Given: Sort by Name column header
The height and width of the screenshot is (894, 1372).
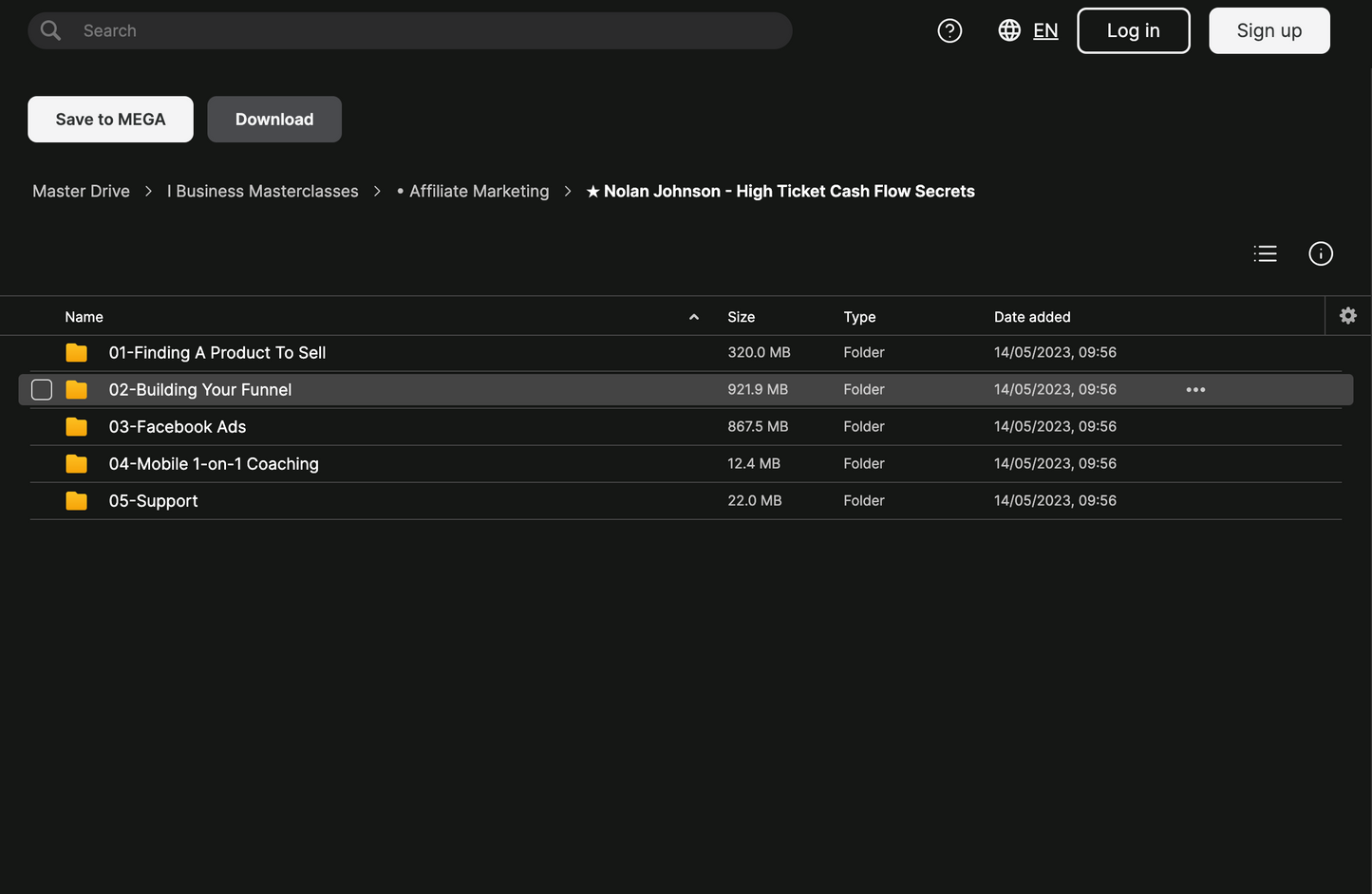Looking at the screenshot, I should (84, 317).
